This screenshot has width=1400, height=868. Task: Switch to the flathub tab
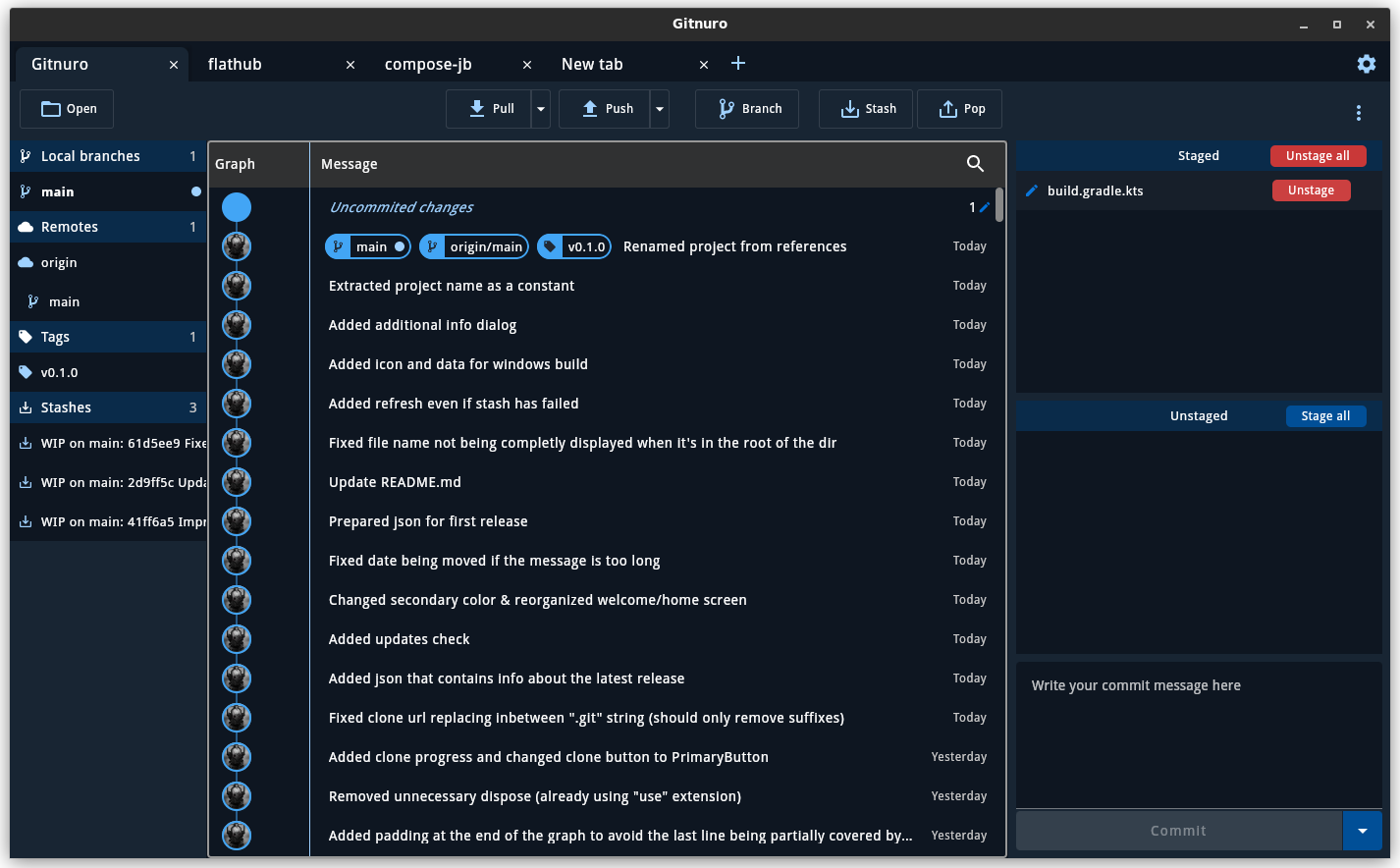click(x=278, y=64)
